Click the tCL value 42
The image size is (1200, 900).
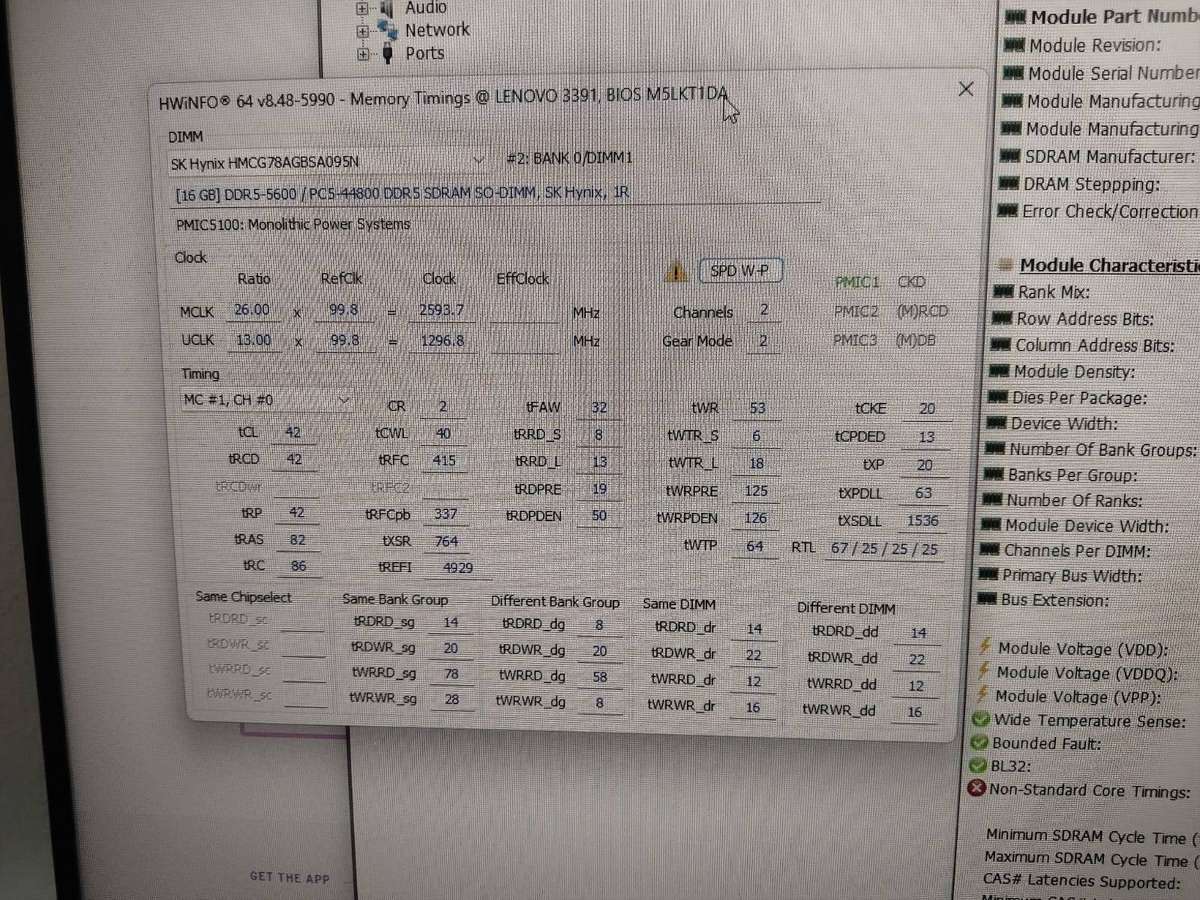(x=293, y=433)
